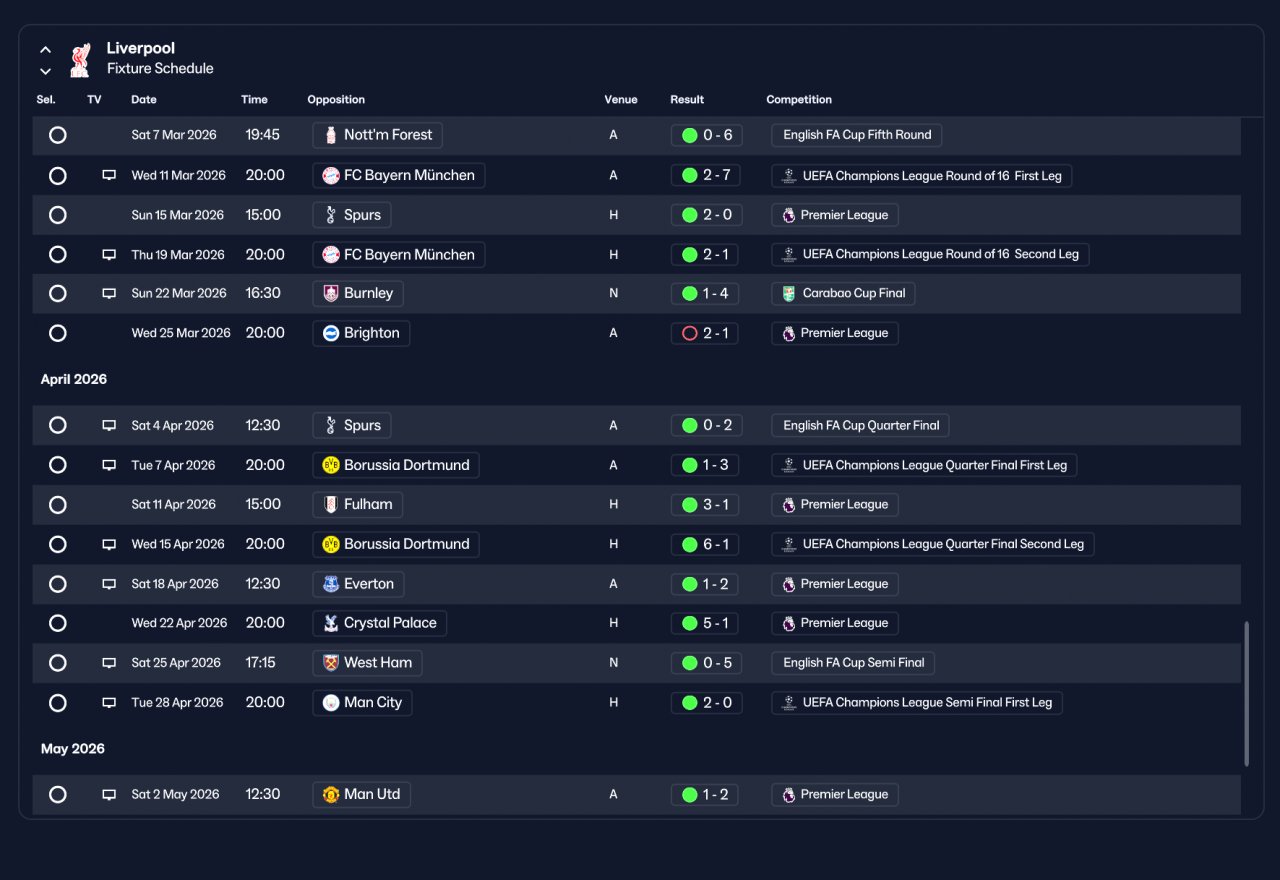The image size is (1280, 880).
Task: Sort by the Time column header
Action: coord(254,100)
